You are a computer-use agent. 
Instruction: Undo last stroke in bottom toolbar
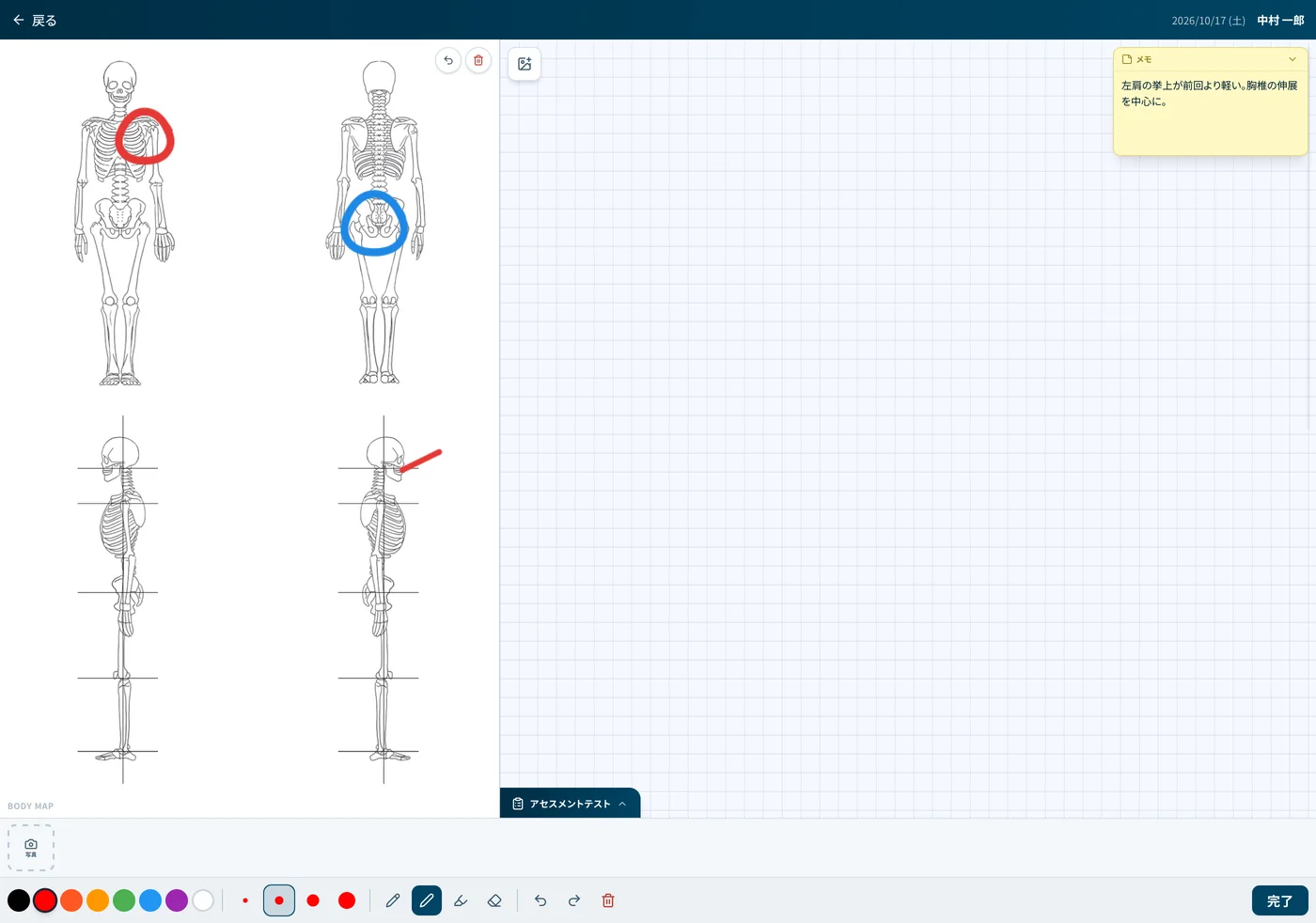(x=540, y=900)
